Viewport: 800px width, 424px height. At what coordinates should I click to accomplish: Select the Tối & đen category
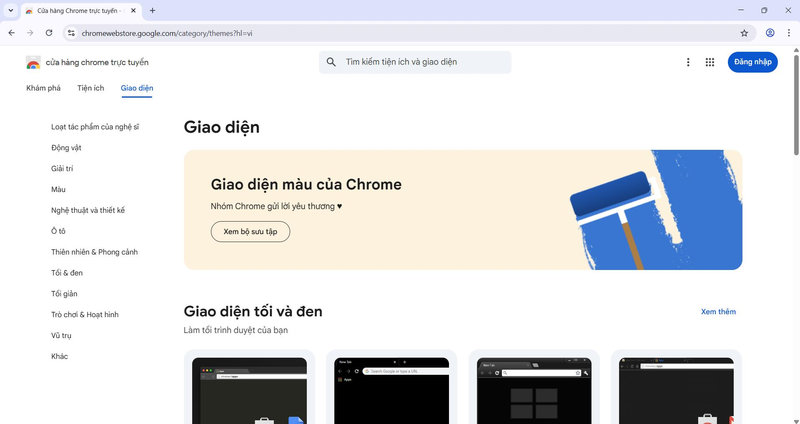[x=67, y=273]
